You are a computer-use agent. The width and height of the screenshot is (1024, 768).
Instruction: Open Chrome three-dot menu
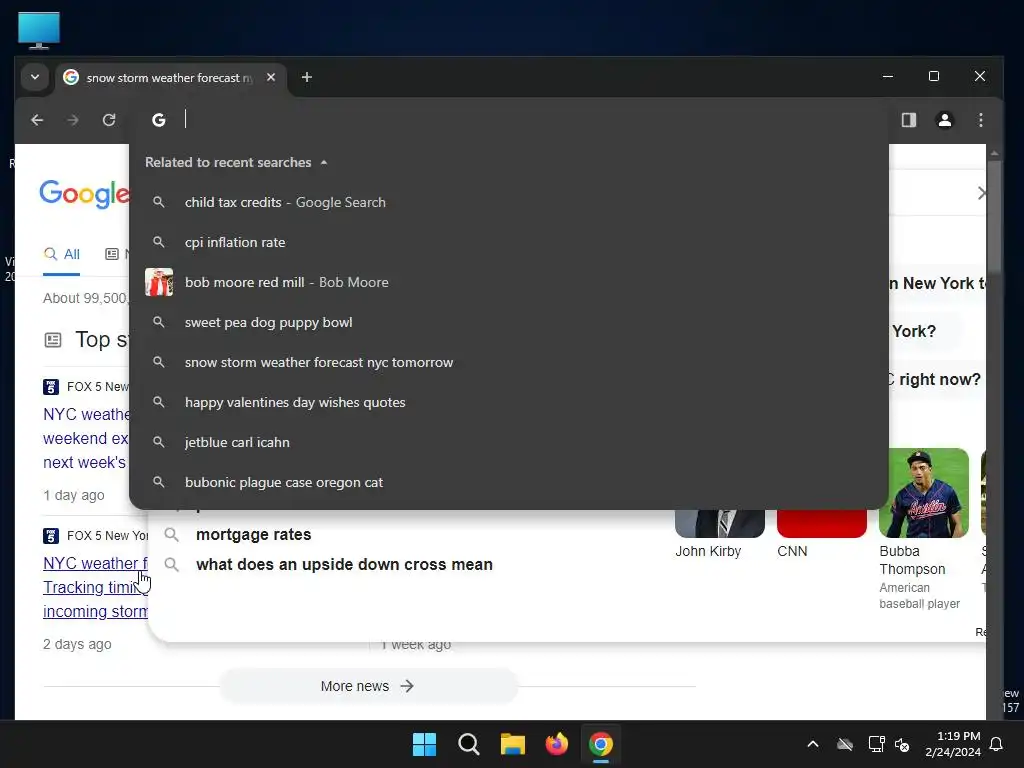980,120
